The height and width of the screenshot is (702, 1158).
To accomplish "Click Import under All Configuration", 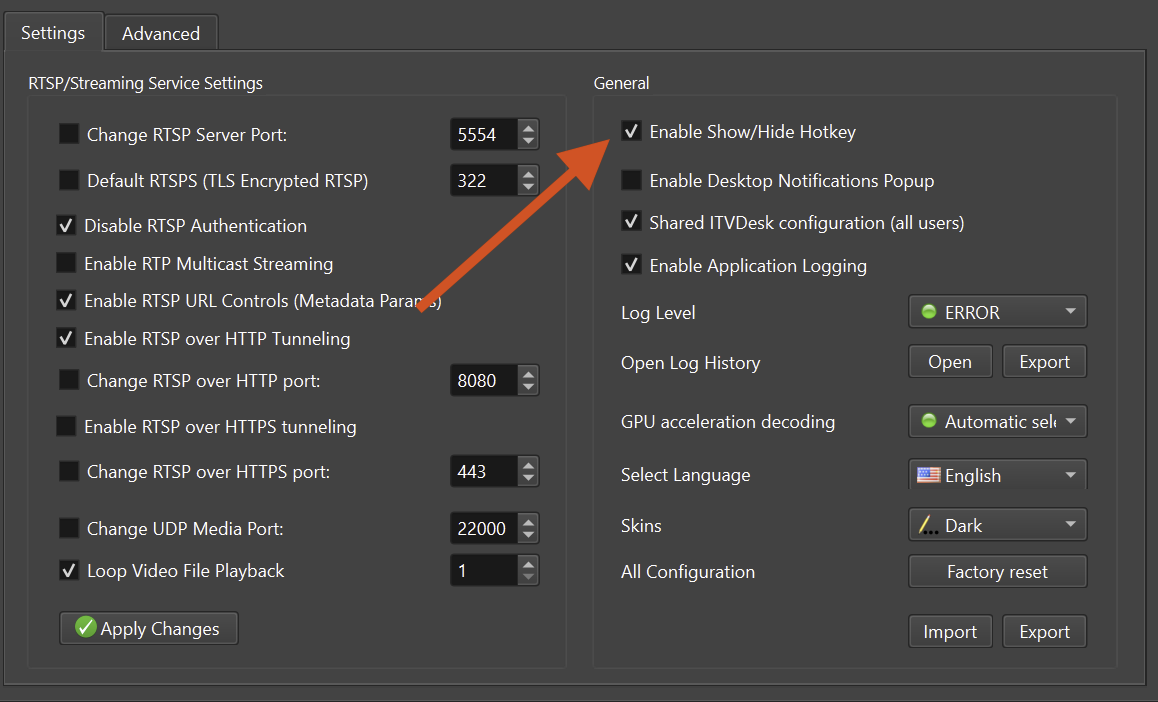I will click(x=950, y=632).
